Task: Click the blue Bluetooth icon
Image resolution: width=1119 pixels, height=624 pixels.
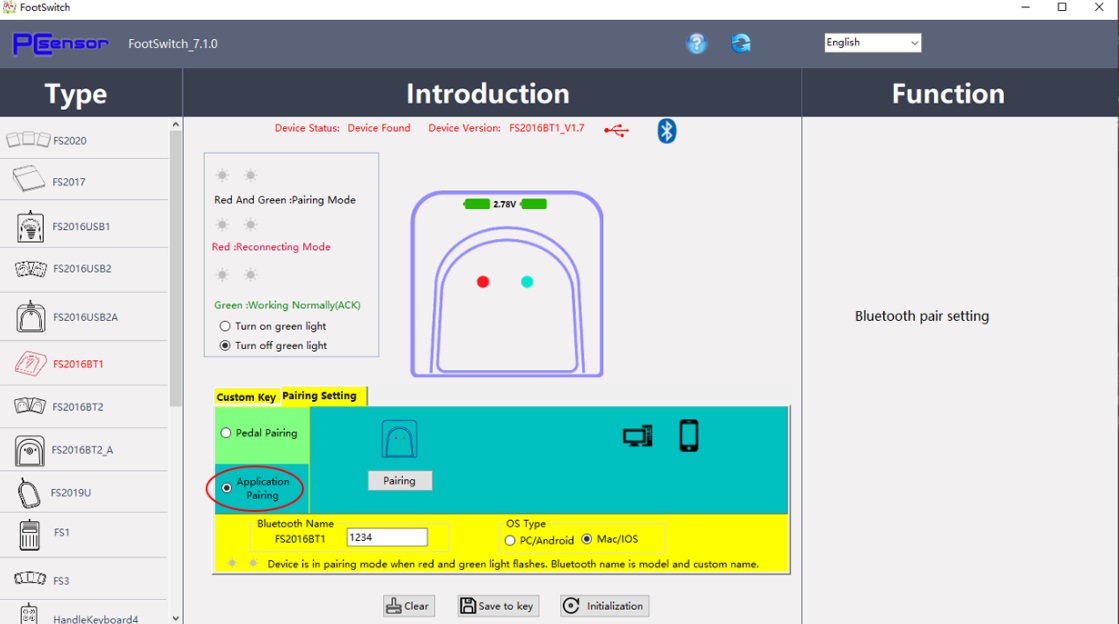Action: point(667,131)
